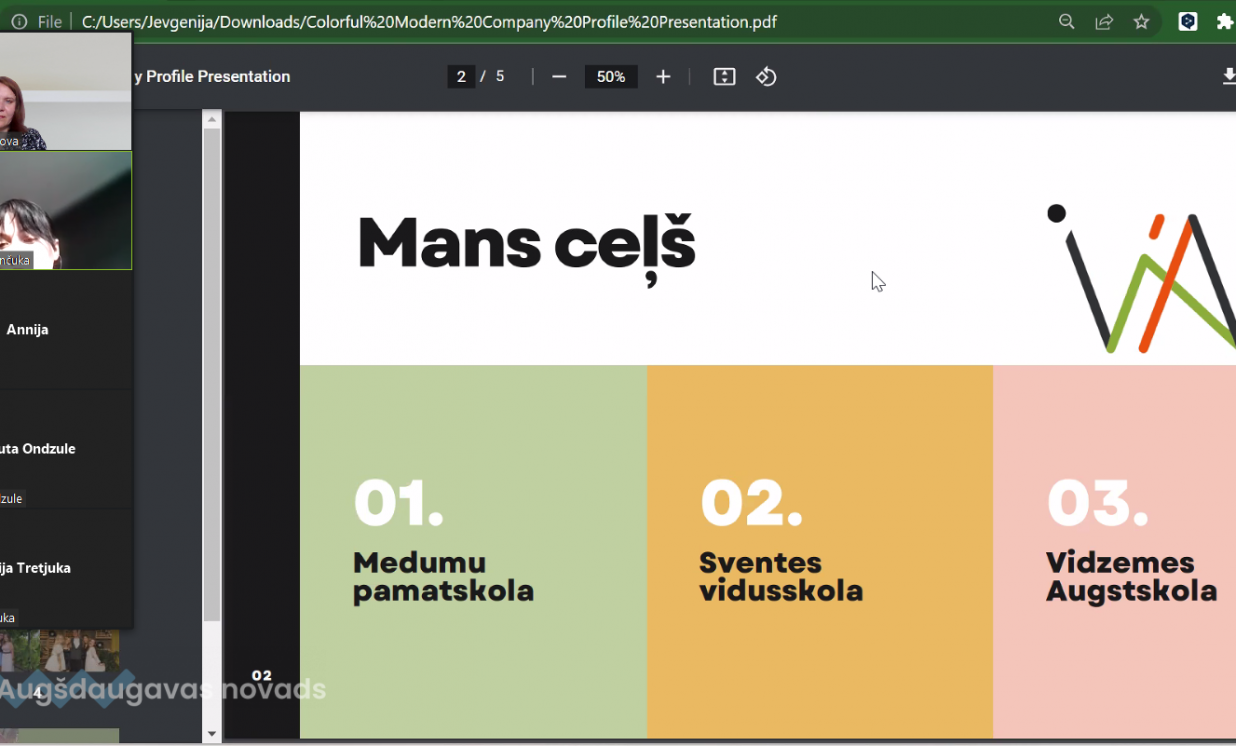Share this page from the address bar
The width and height of the screenshot is (1236, 746).
pyautogui.click(x=1104, y=22)
